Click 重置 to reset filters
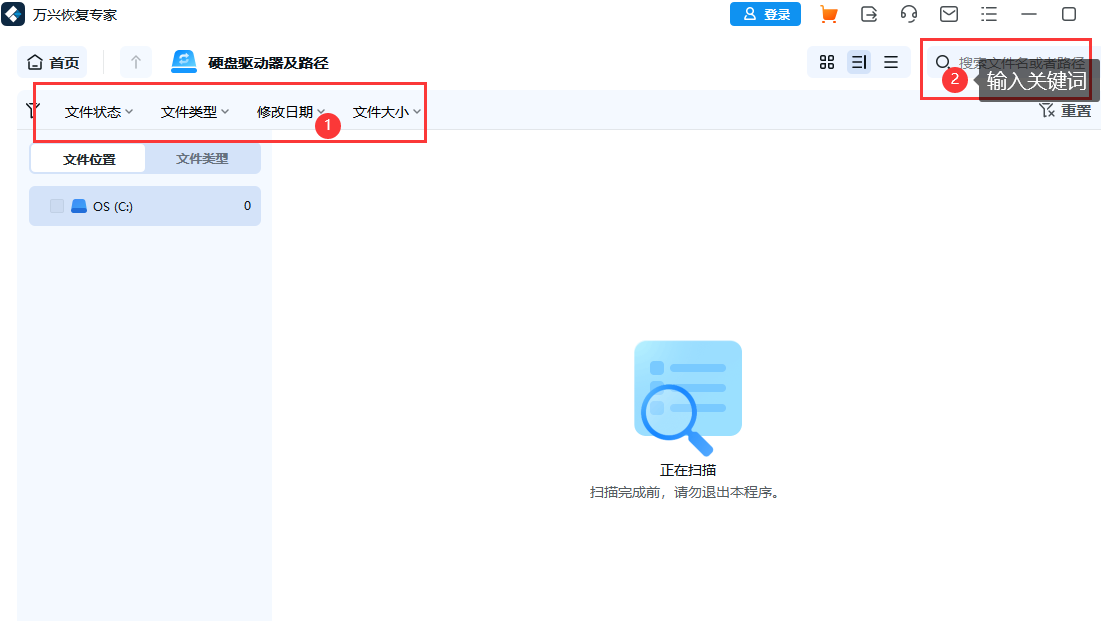Viewport: 1101px width, 621px height. [1074, 110]
